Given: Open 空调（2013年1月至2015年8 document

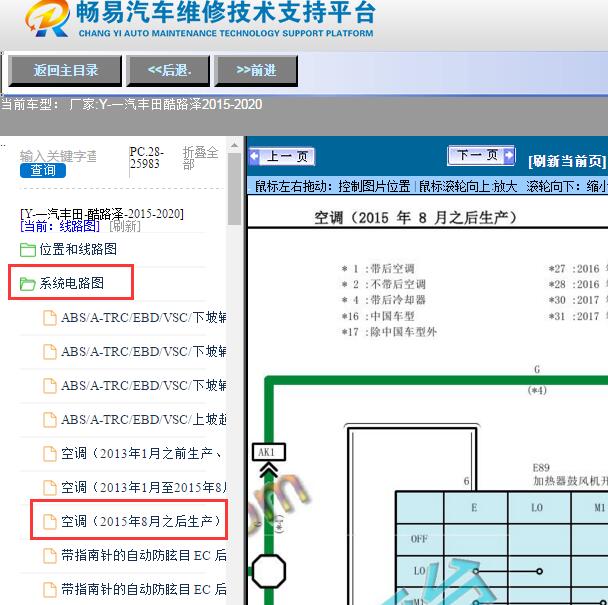Looking at the screenshot, I should click(x=143, y=487).
